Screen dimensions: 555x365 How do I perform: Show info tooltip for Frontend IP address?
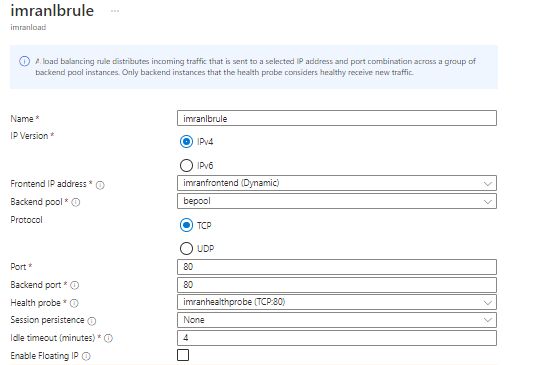(x=100, y=185)
